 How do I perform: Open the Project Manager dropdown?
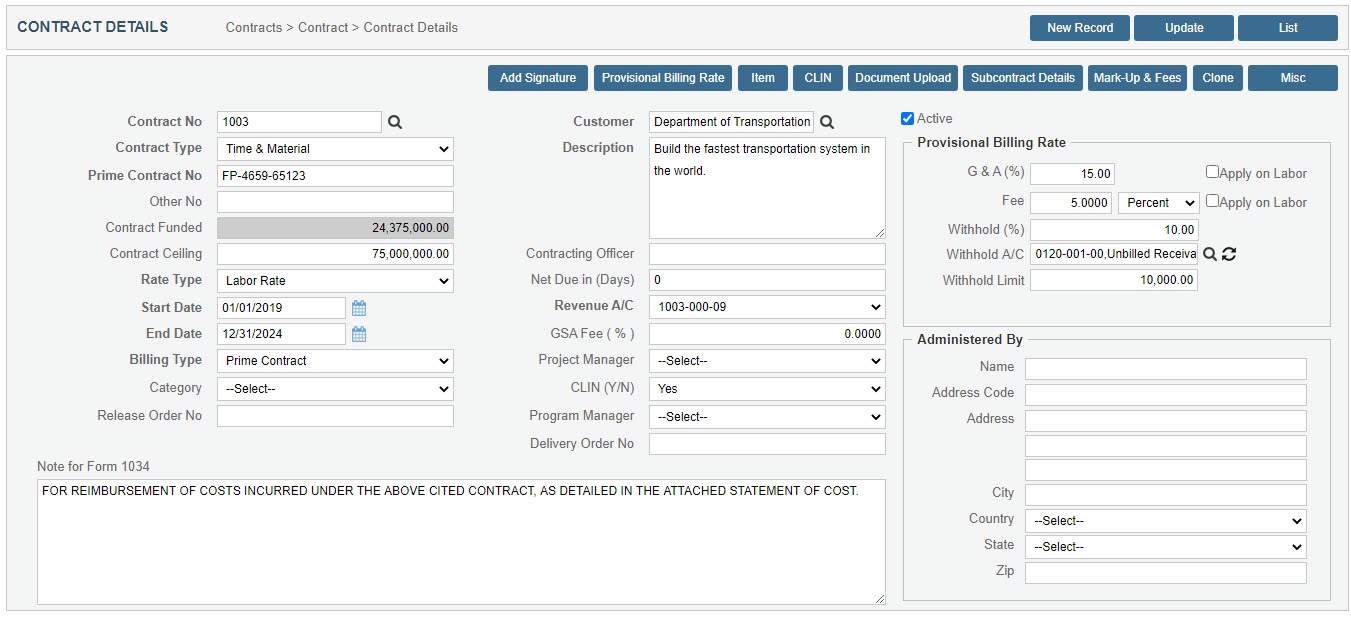click(x=767, y=361)
